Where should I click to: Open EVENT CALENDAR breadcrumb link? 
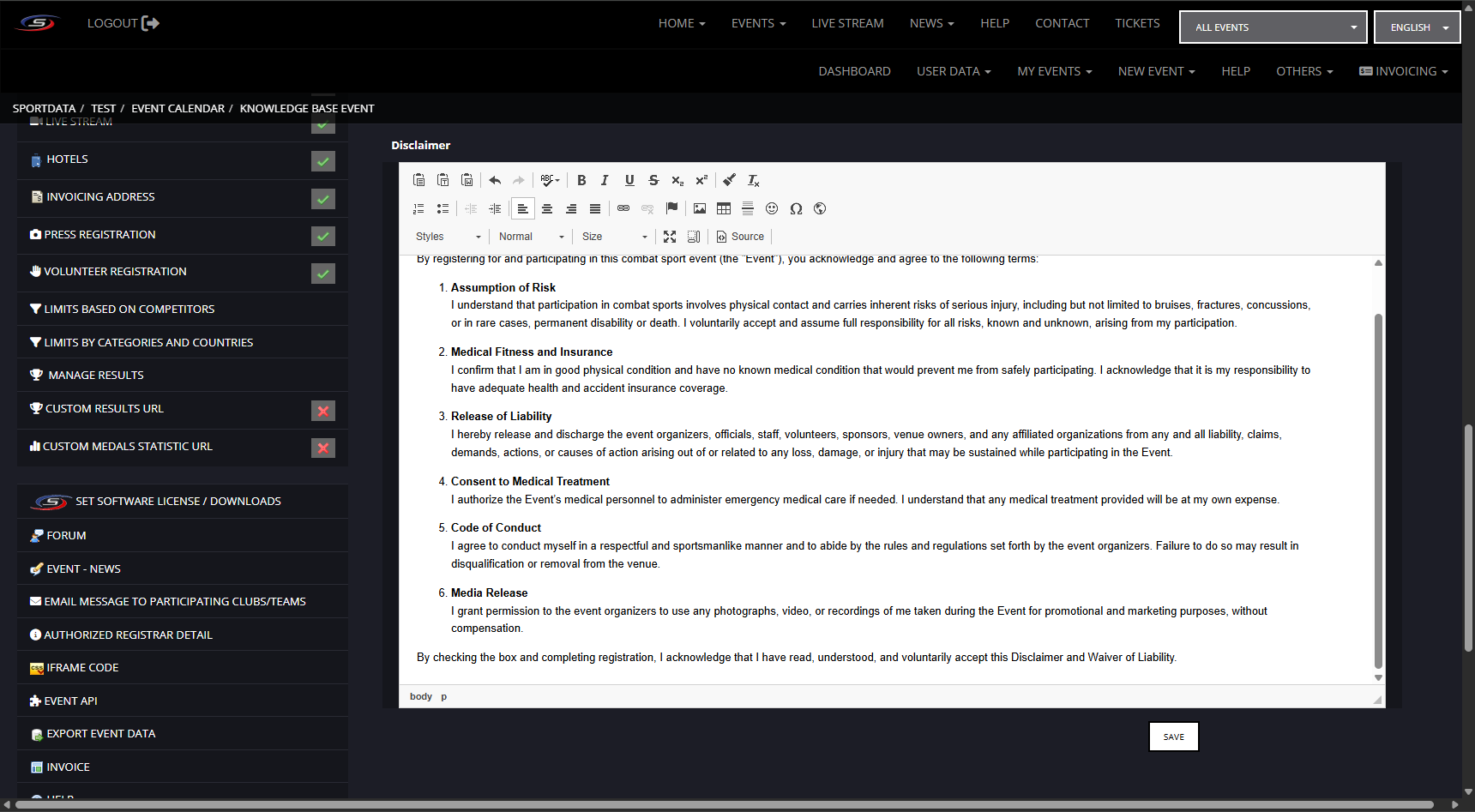pyautogui.click(x=178, y=108)
